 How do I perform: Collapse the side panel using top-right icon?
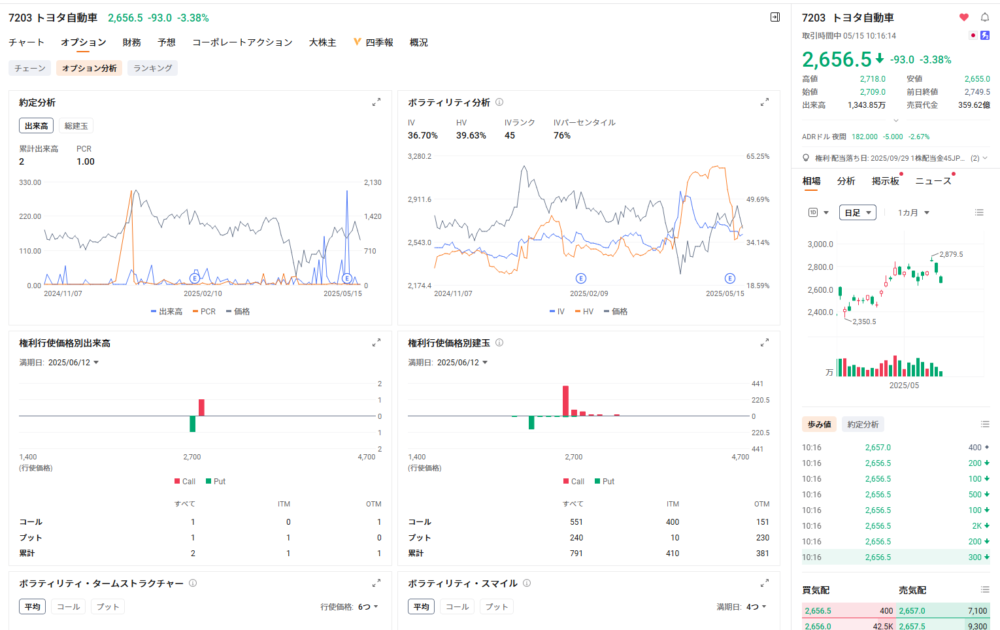(x=774, y=17)
